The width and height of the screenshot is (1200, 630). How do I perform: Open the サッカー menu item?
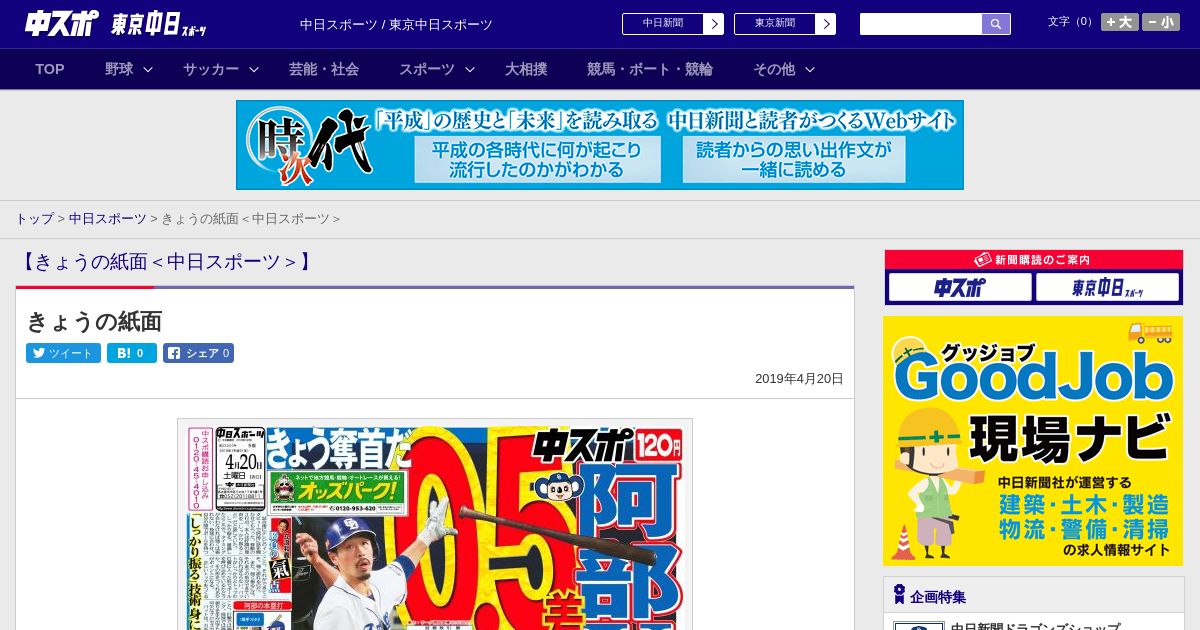(x=211, y=69)
